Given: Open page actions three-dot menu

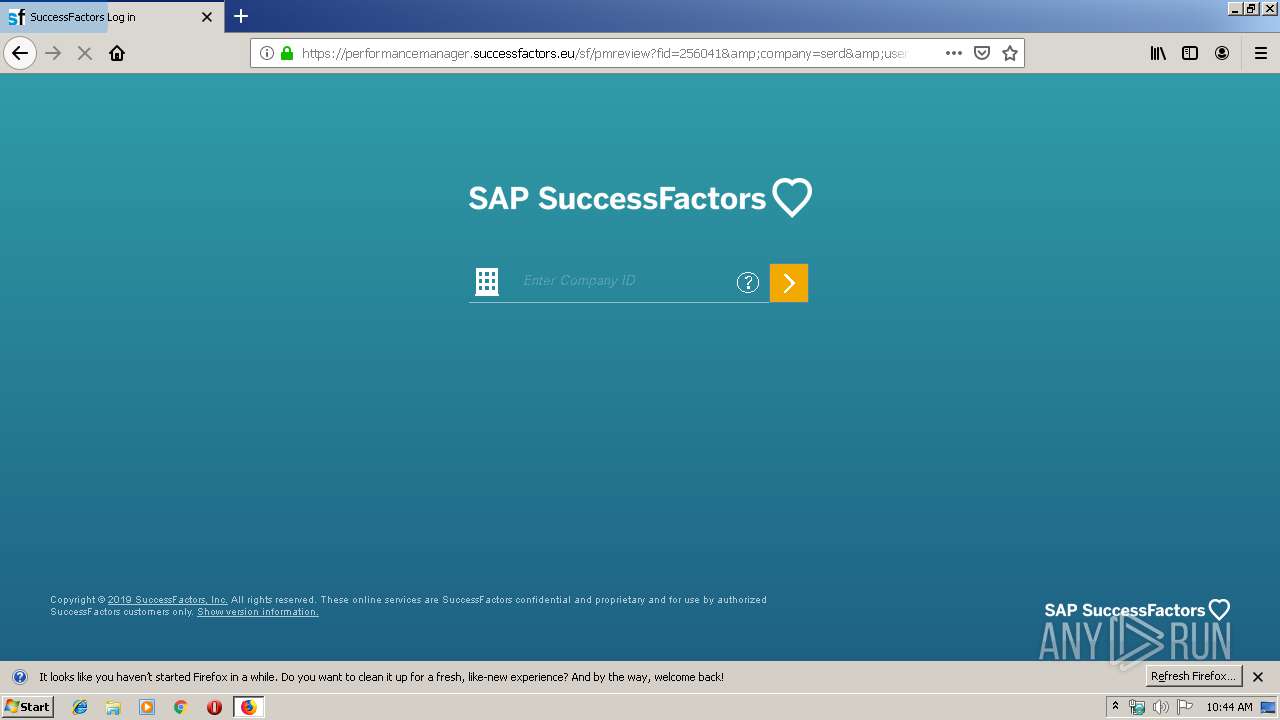Looking at the screenshot, I should (954, 53).
